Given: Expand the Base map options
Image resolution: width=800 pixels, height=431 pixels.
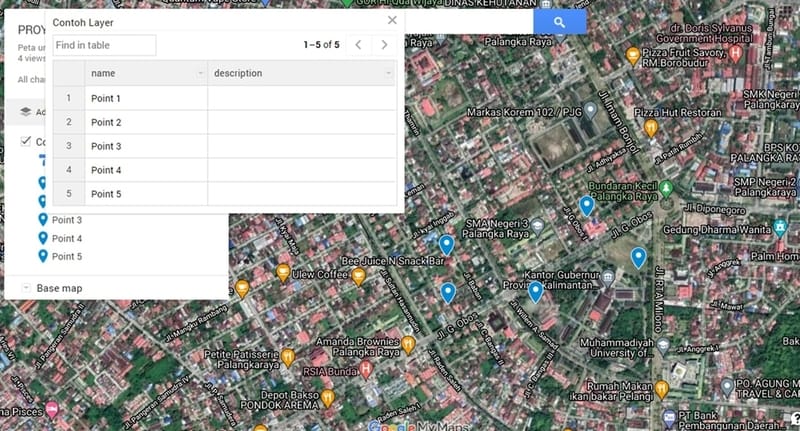Looking at the screenshot, I should (x=26, y=288).
